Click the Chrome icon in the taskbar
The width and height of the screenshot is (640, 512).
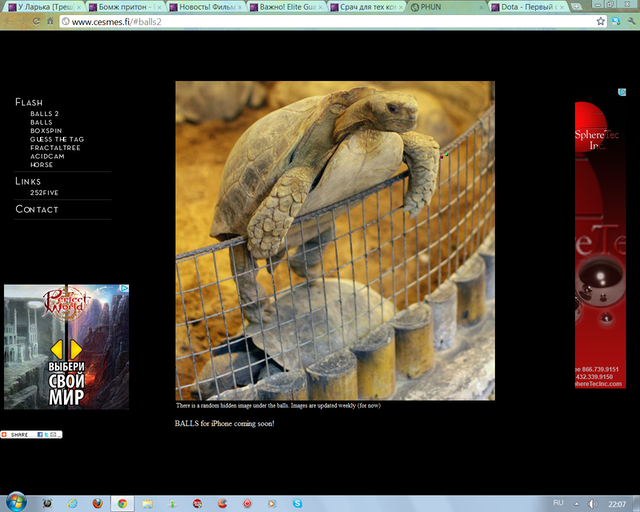pyautogui.click(x=122, y=503)
